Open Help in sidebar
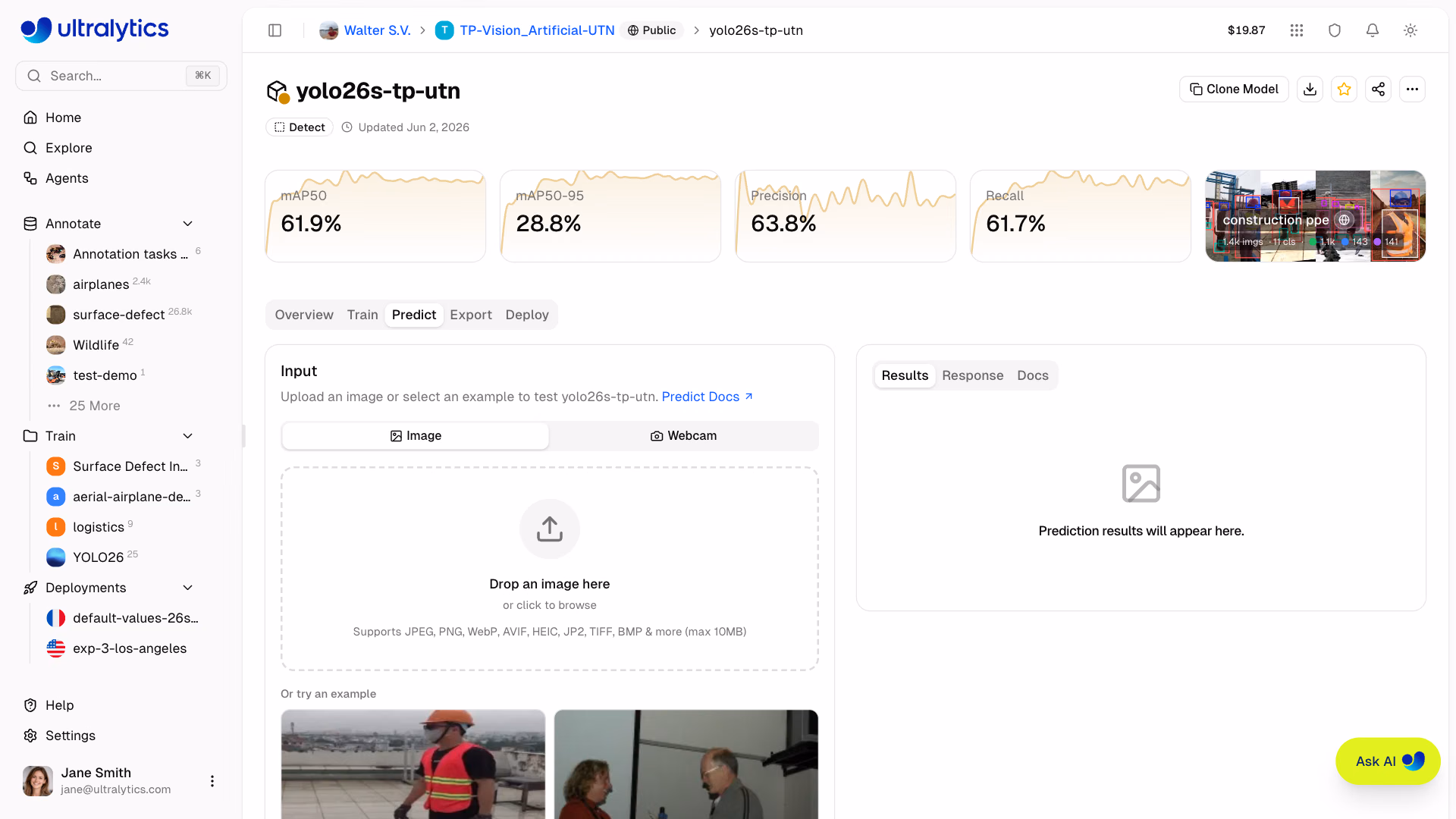Image resolution: width=1456 pixels, height=819 pixels. [121, 705]
